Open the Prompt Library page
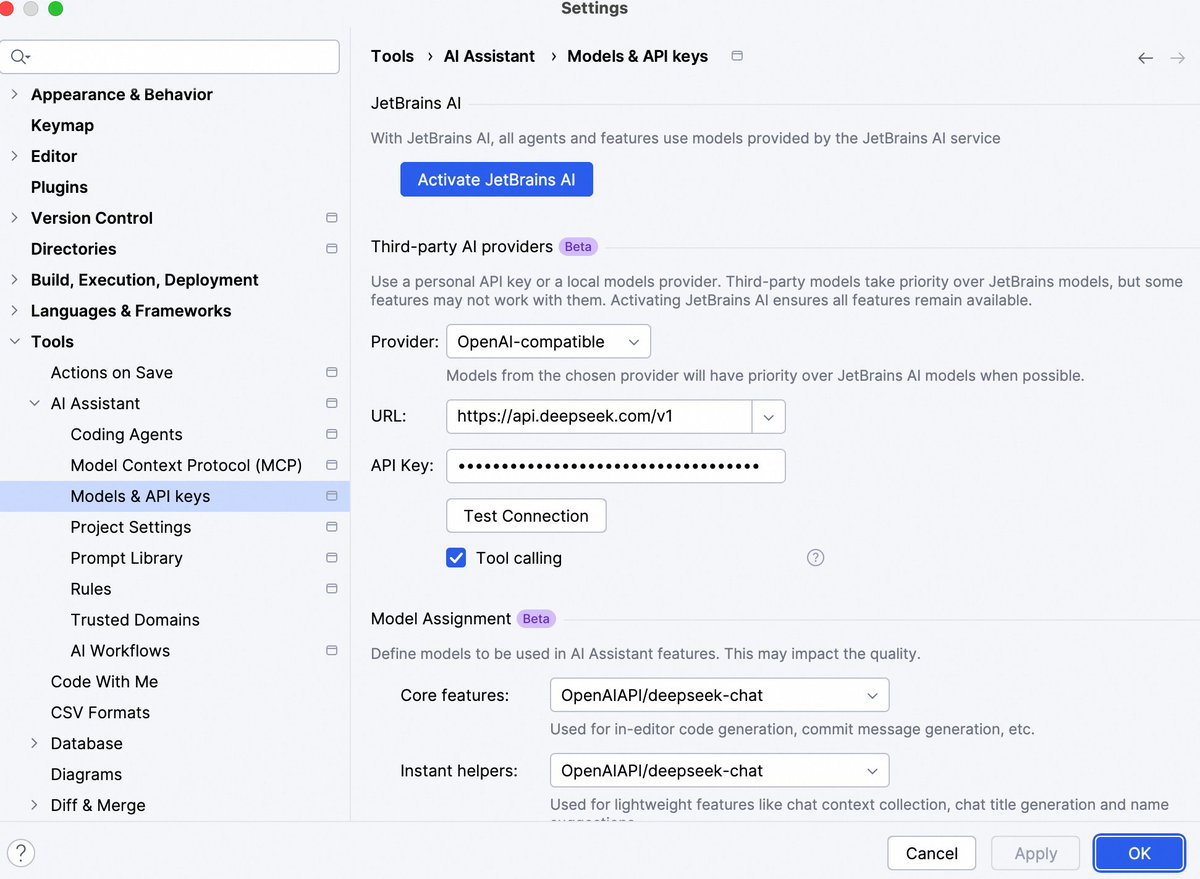1200x879 pixels. [127, 558]
